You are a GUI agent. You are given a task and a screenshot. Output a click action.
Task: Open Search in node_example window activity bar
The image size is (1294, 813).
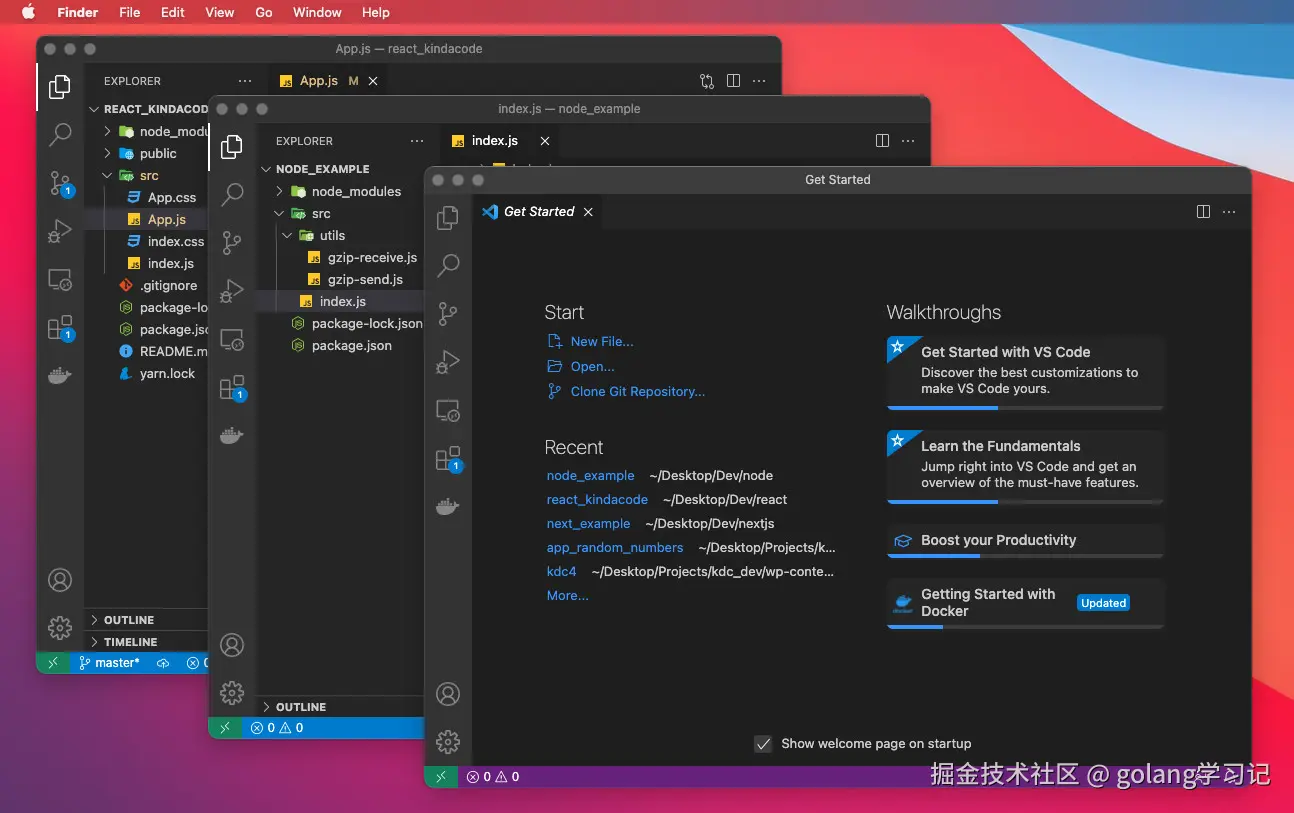(x=232, y=194)
